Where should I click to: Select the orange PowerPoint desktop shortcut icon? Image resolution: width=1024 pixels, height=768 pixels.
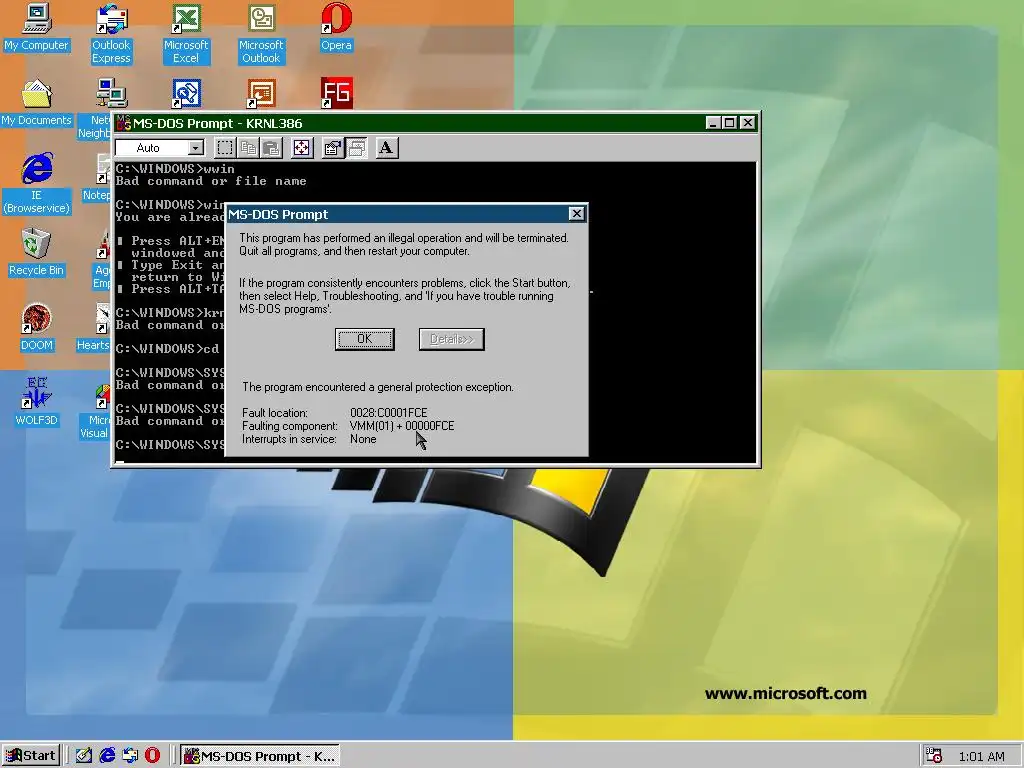[261, 93]
